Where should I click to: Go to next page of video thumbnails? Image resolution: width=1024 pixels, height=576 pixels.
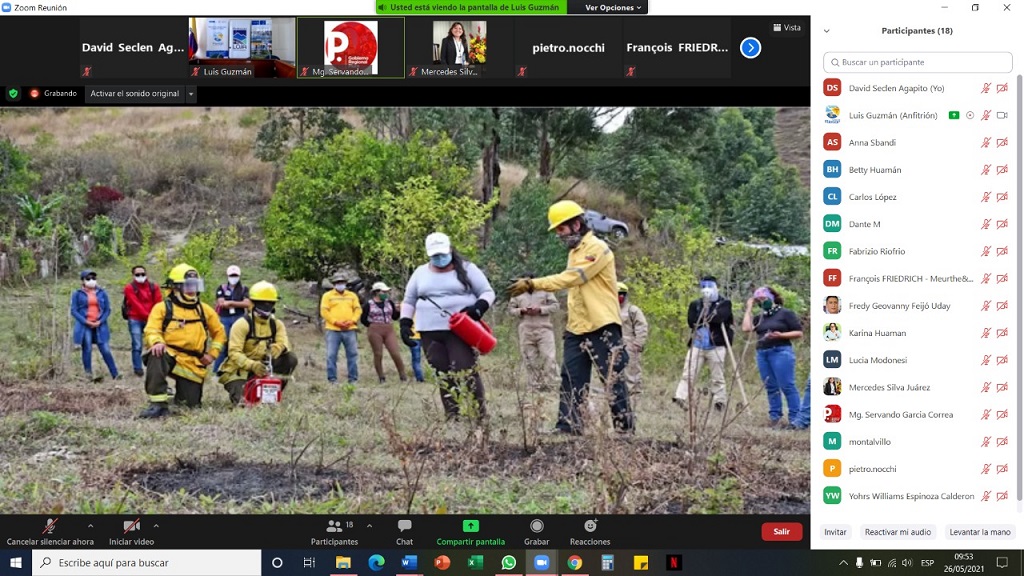tap(750, 48)
